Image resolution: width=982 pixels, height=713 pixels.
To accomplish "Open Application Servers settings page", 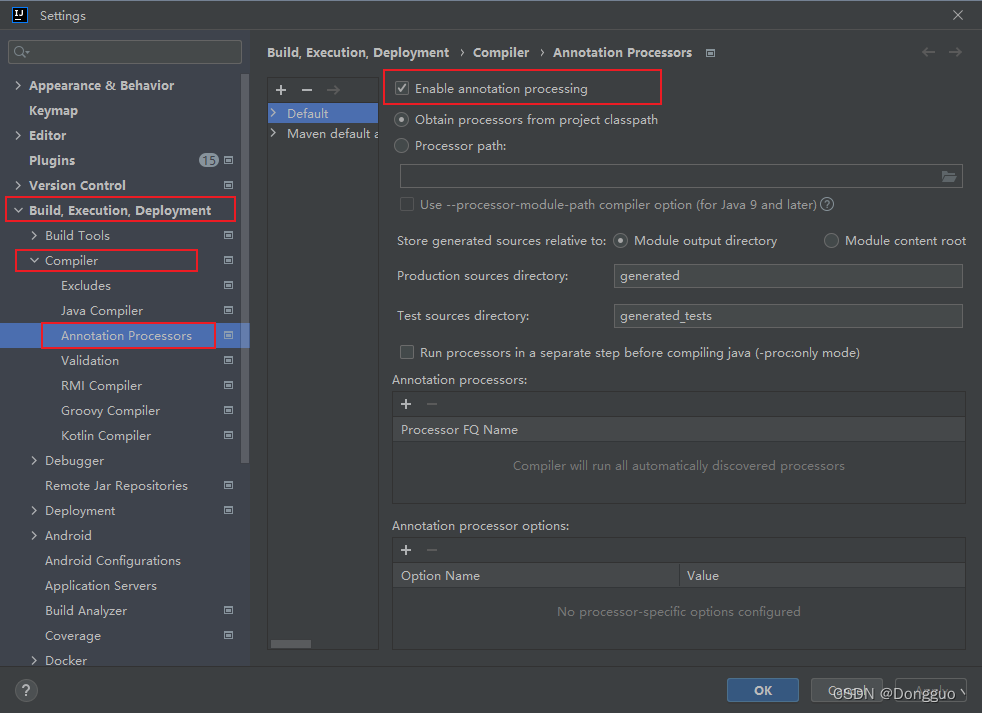I will (x=101, y=586).
